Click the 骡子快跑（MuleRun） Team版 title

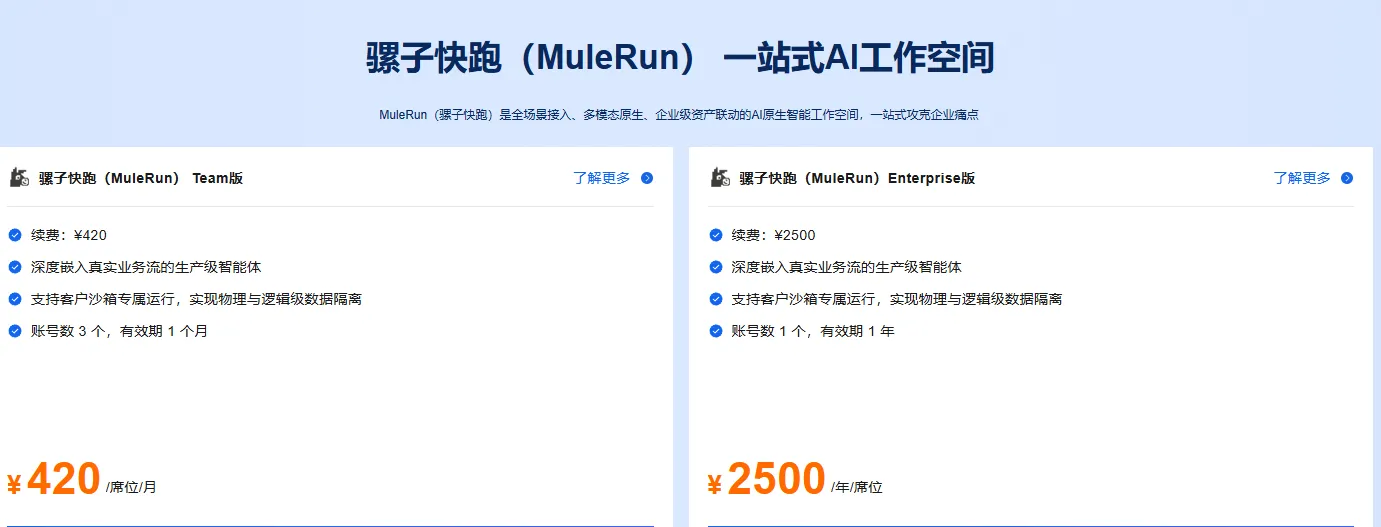coord(141,178)
